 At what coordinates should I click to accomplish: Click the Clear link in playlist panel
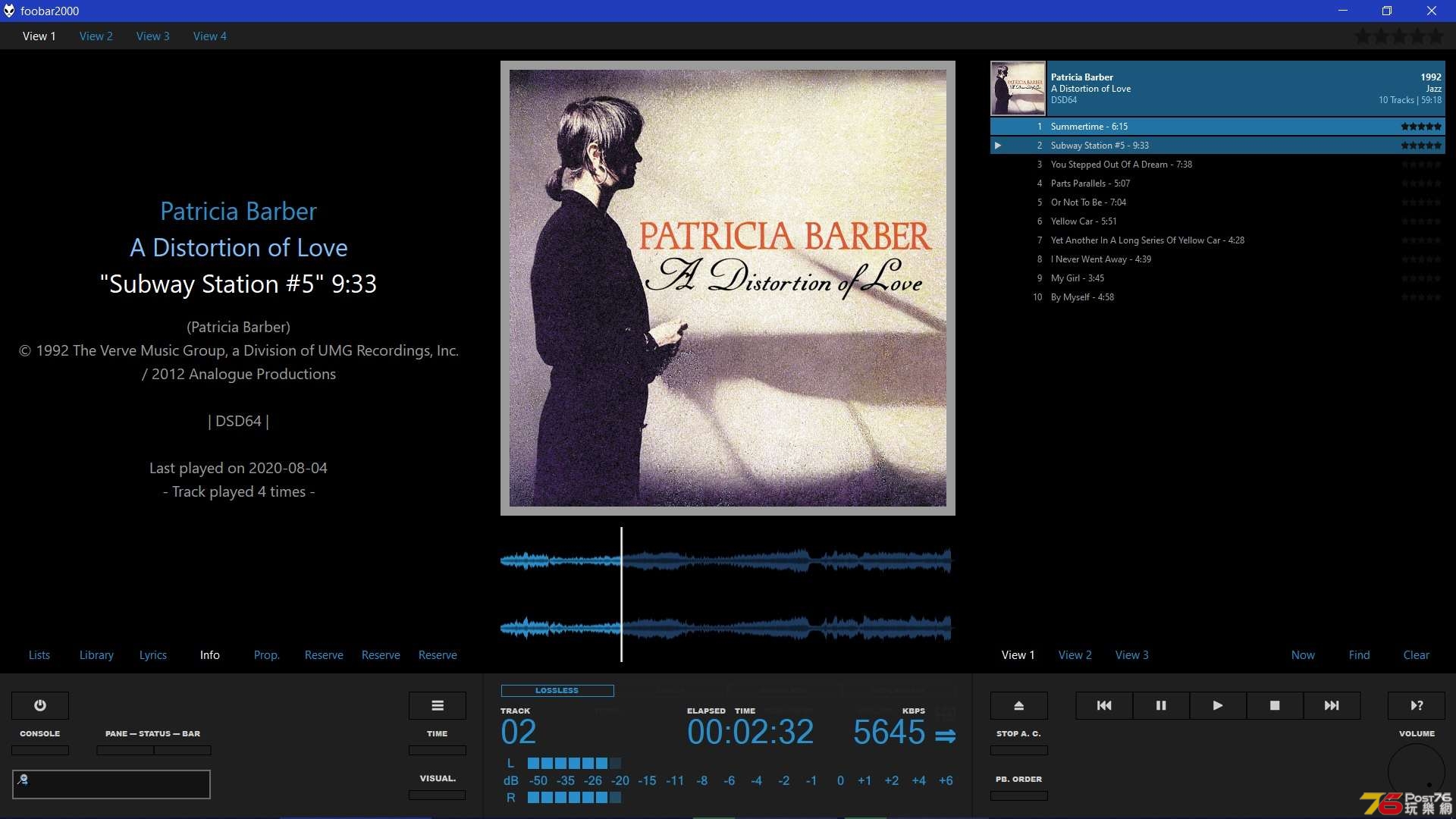pos(1417,655)
